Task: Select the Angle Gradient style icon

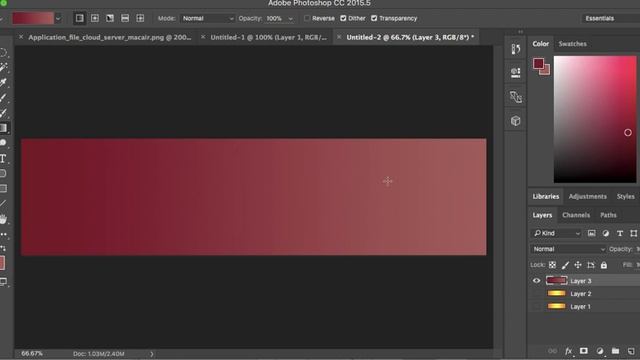Action: [110, 18]
